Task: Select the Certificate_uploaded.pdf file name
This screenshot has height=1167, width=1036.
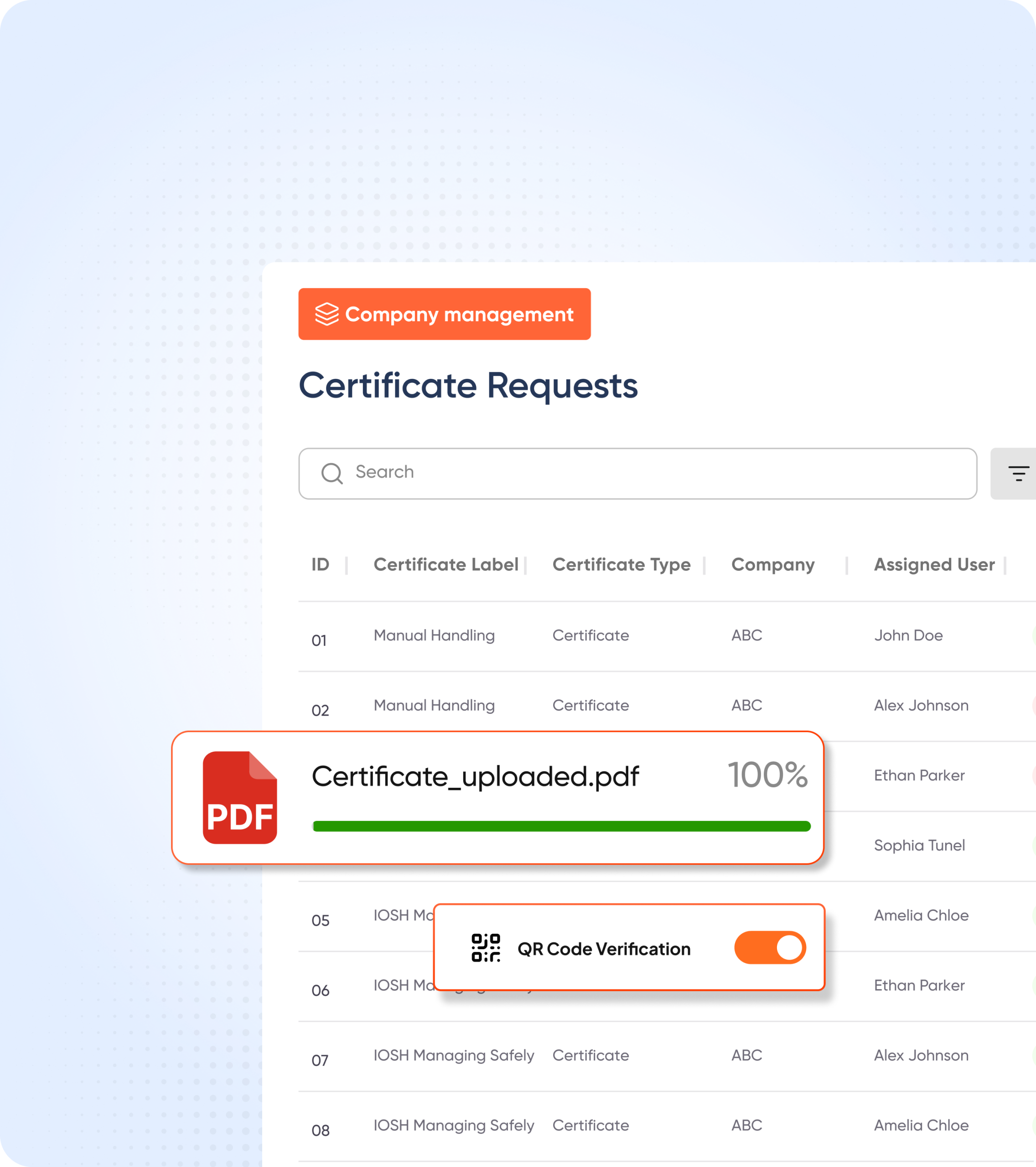Action: tap(475, 776)
